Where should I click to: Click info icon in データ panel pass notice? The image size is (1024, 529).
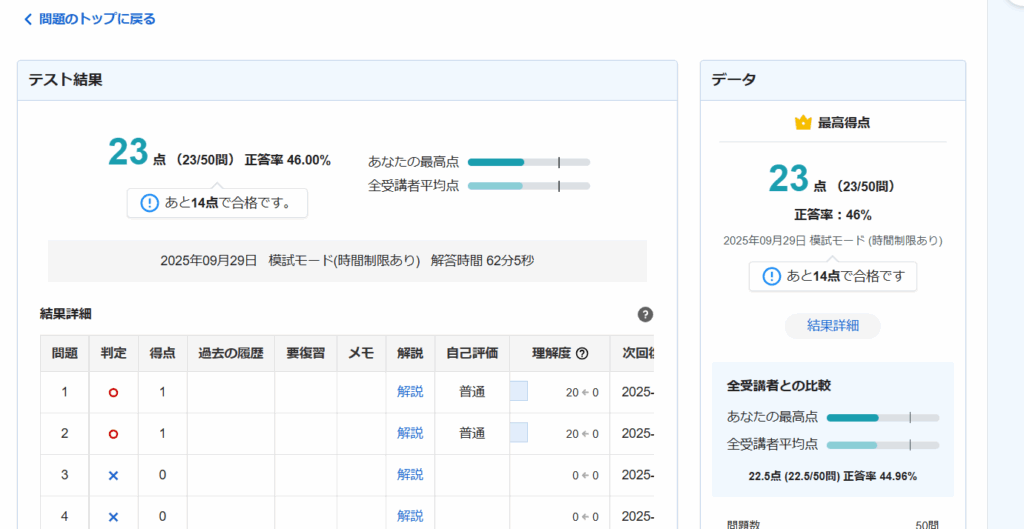click(x=771, y=276)
